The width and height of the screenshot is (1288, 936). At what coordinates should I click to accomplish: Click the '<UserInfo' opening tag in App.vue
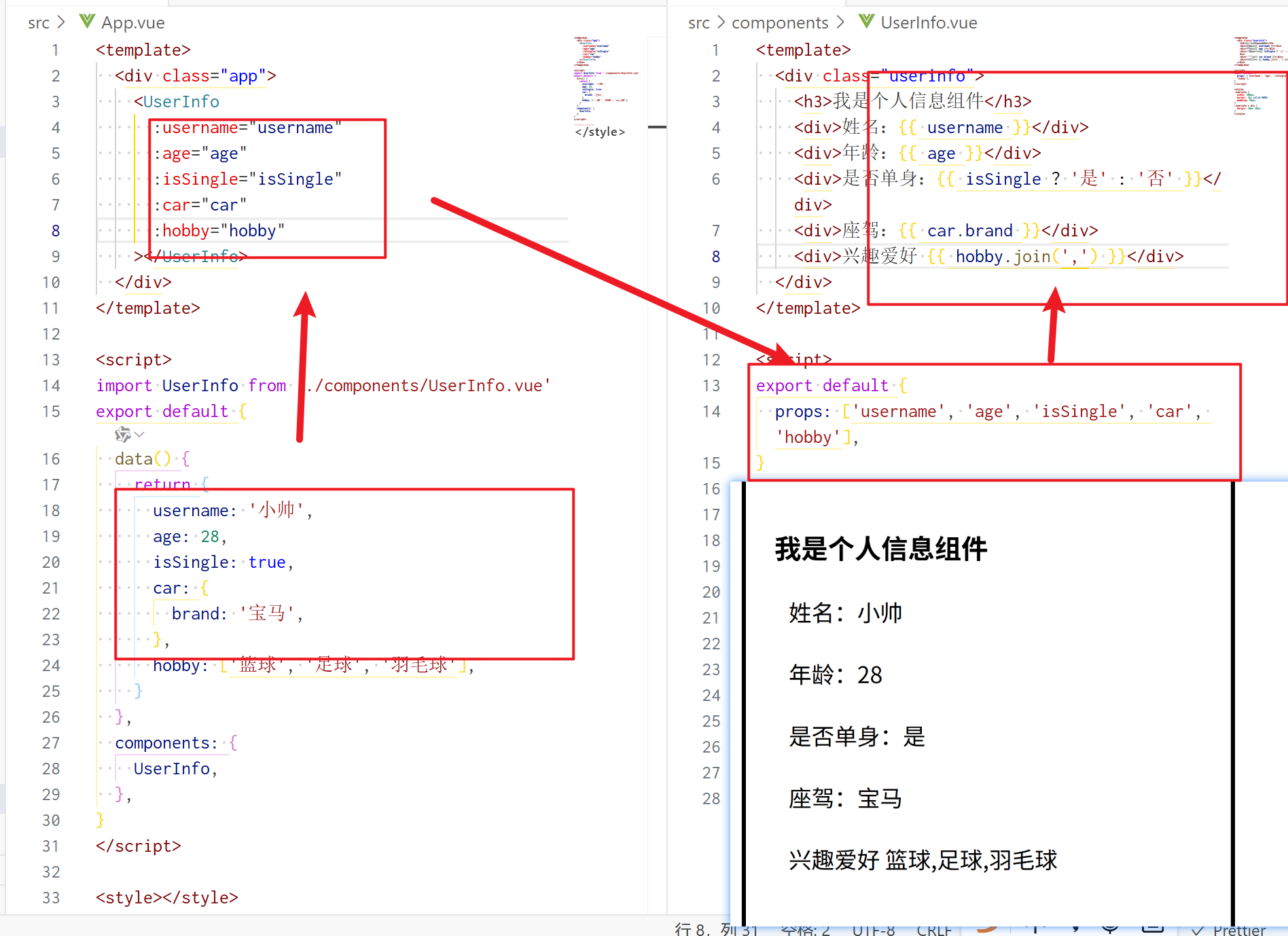[177, 102]
